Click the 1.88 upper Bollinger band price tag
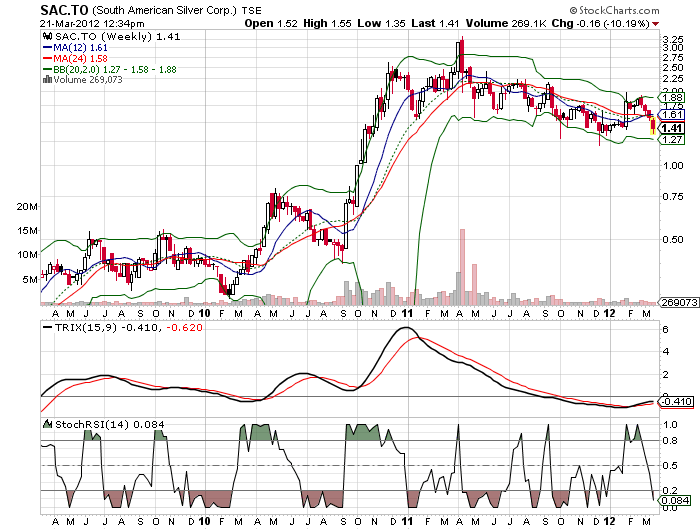The image size is (700, 530). (x=672, y=97)
